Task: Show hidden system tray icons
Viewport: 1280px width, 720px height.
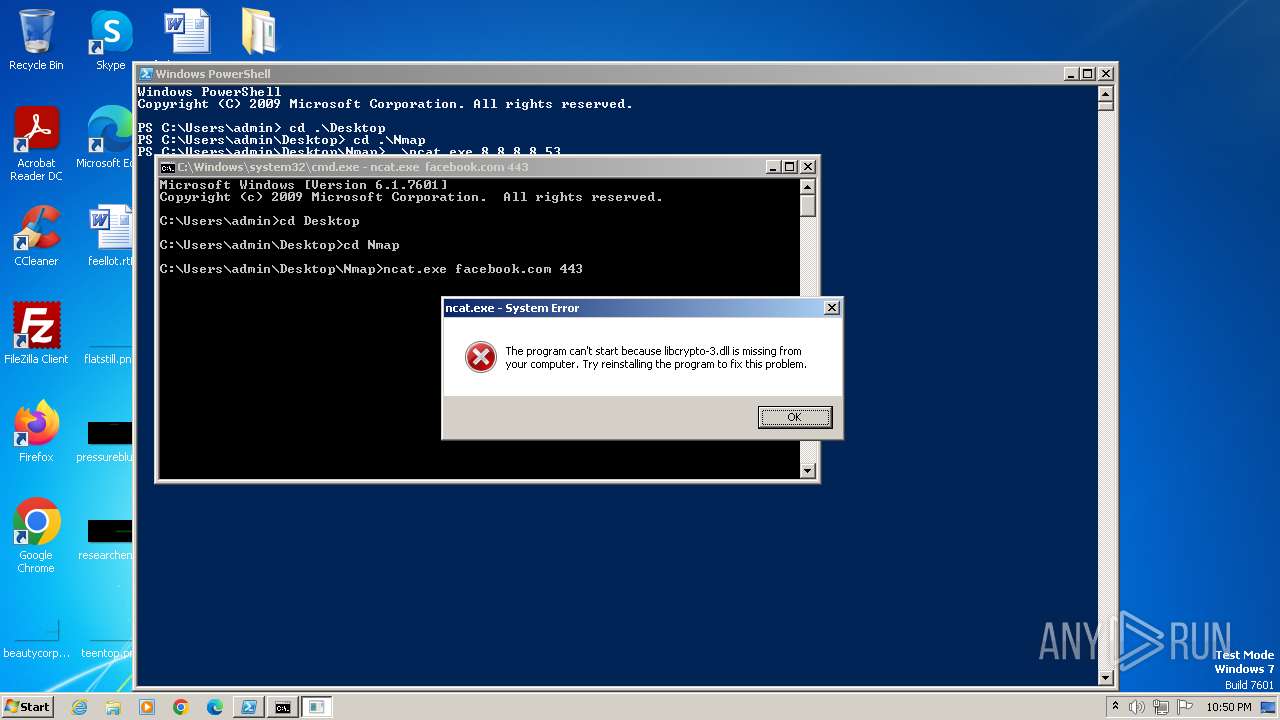Action: tap(1115, 707)
